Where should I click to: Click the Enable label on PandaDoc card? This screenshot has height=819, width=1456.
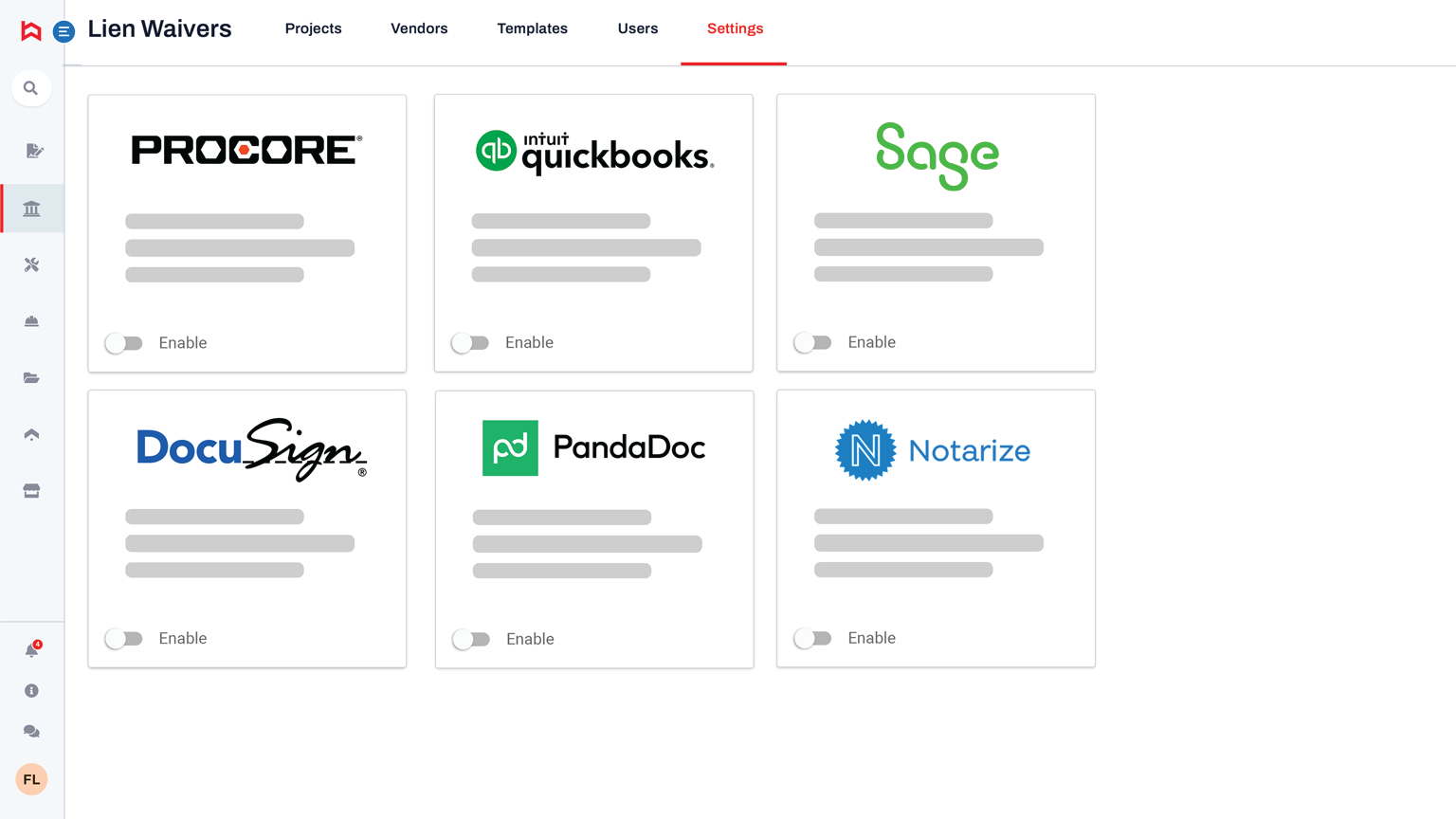coord(530,639)
